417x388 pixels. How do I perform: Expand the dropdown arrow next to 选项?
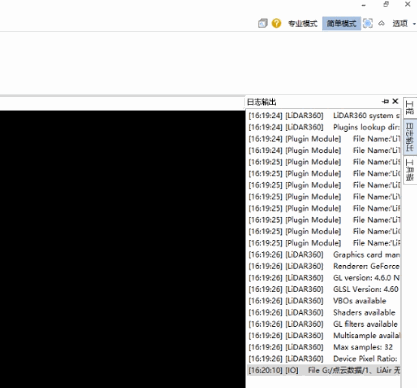pyautogui.click(x=414, y=24)
